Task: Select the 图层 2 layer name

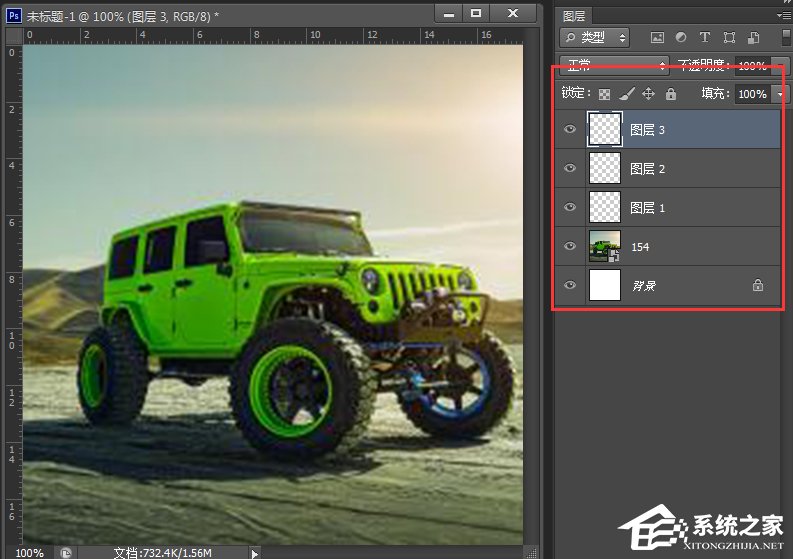Action: 647,169
